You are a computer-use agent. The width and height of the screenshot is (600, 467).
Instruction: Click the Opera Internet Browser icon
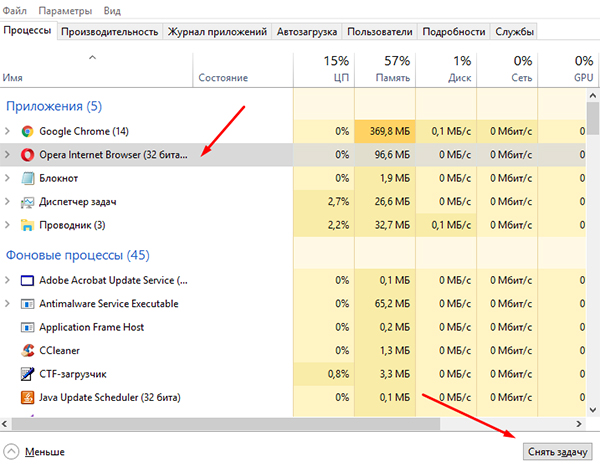27,155
